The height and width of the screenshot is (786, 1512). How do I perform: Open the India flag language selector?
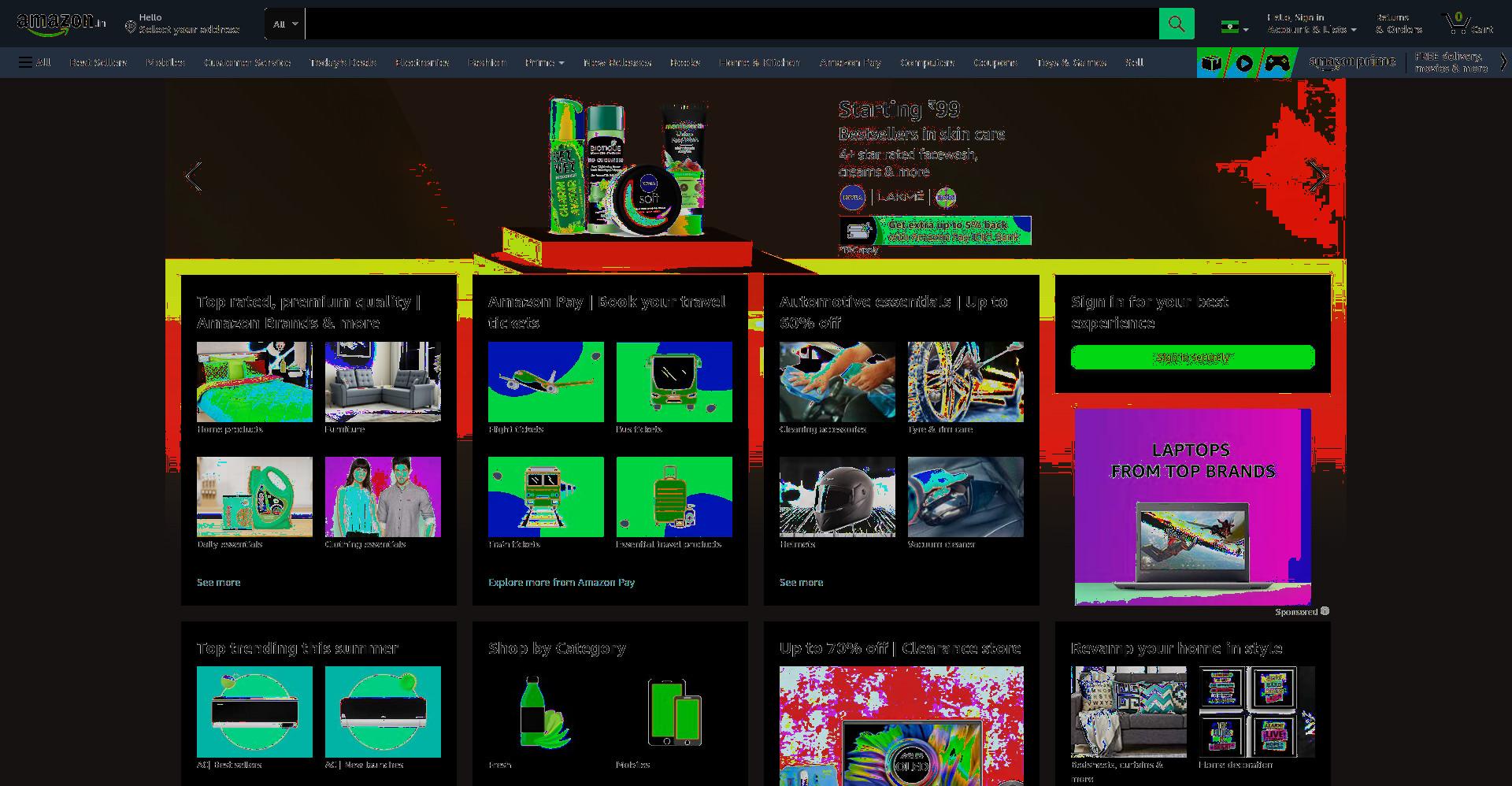pyautogui.click(x=1234, y=27)
